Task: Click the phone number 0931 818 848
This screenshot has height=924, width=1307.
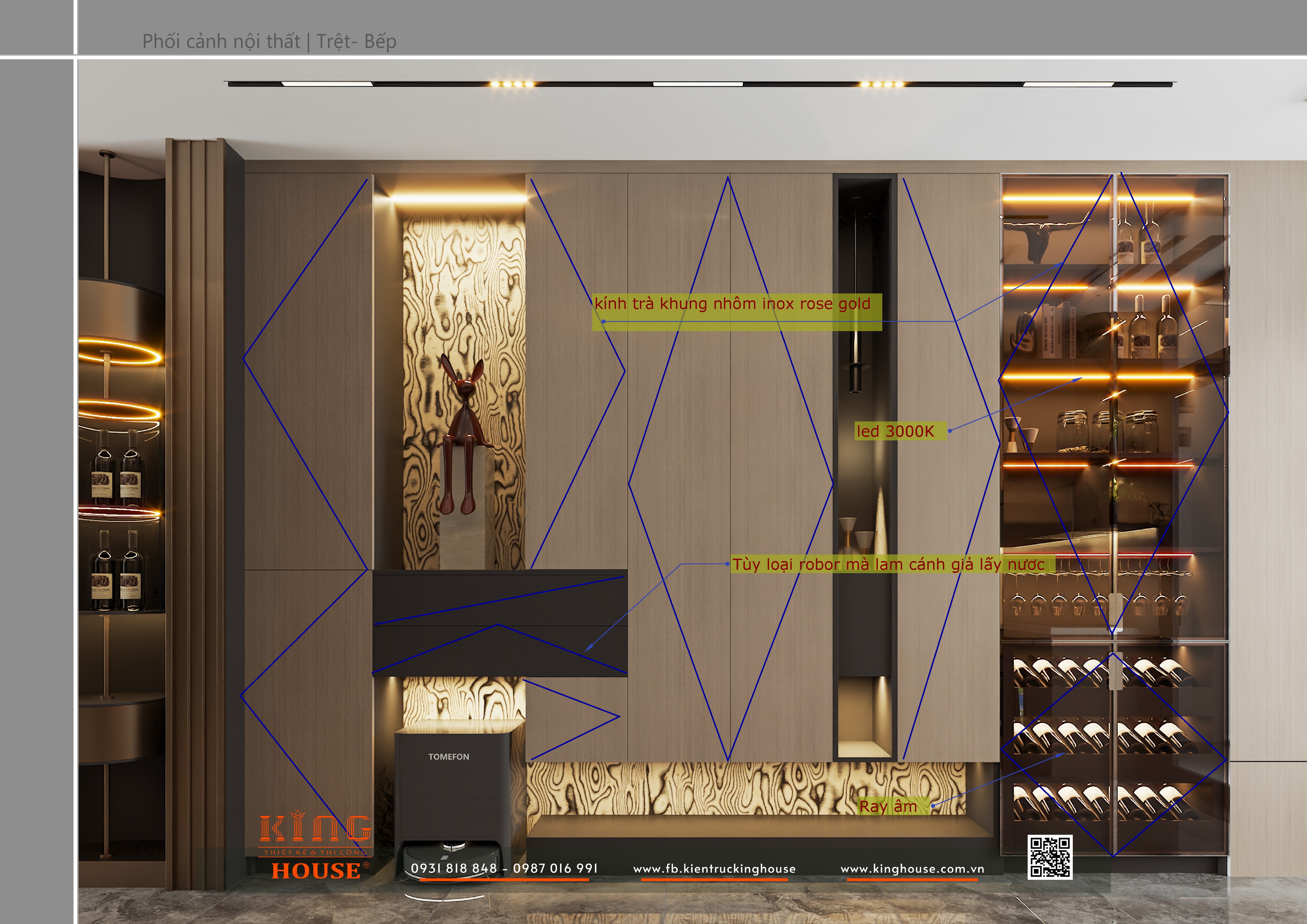Action: (454, 868)
